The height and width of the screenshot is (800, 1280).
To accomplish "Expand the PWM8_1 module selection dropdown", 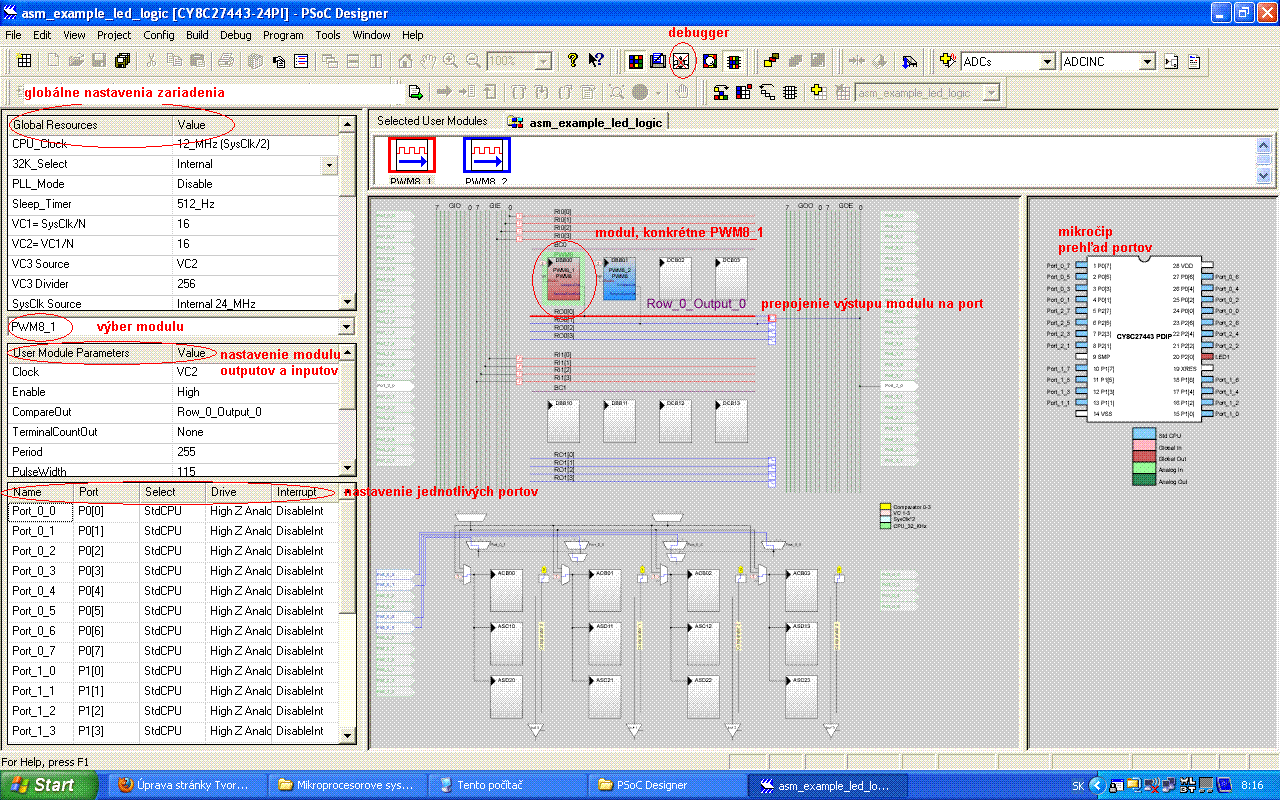I will click(x=346, y=327).
